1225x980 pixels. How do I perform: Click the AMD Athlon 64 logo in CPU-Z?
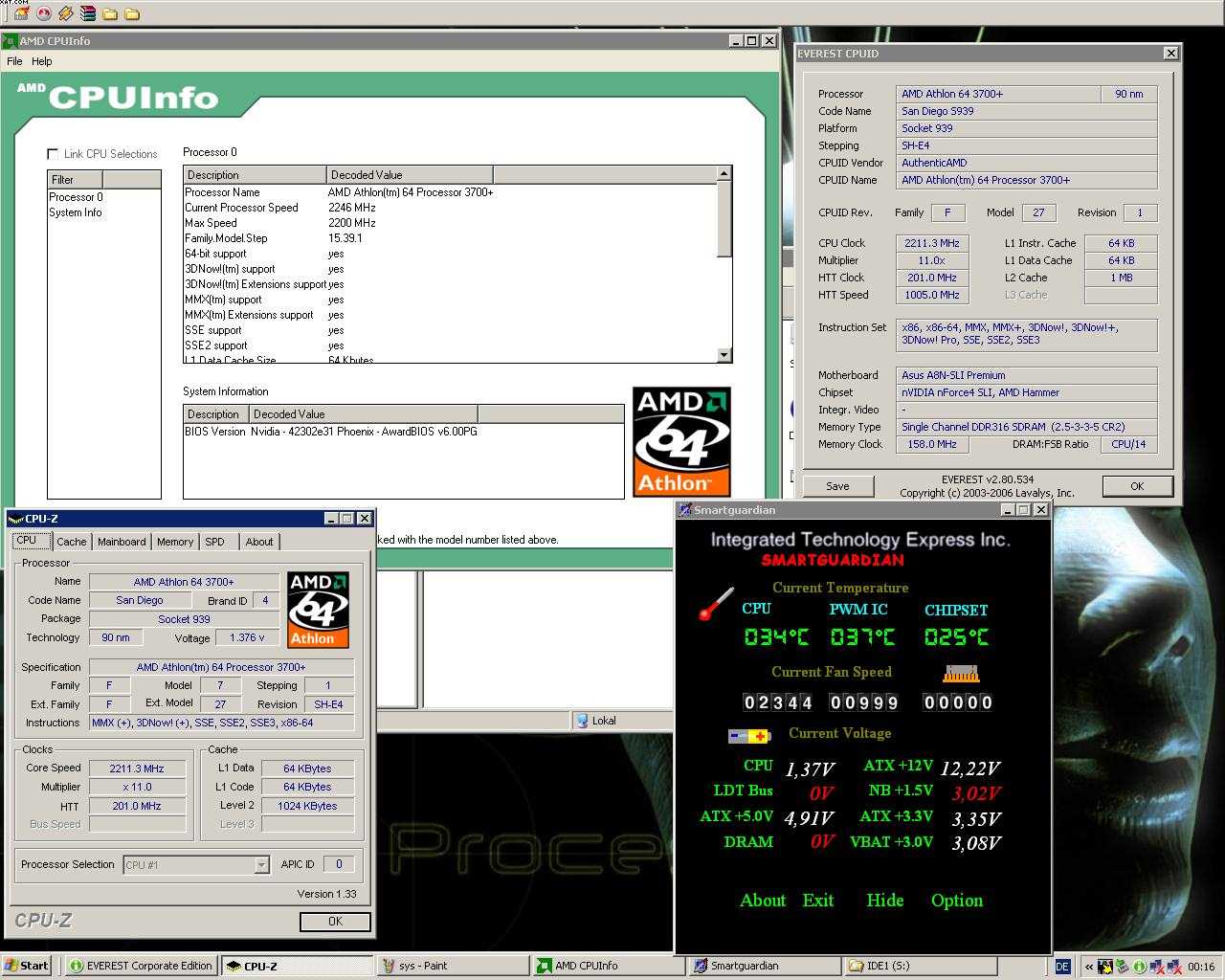(318, 610)
